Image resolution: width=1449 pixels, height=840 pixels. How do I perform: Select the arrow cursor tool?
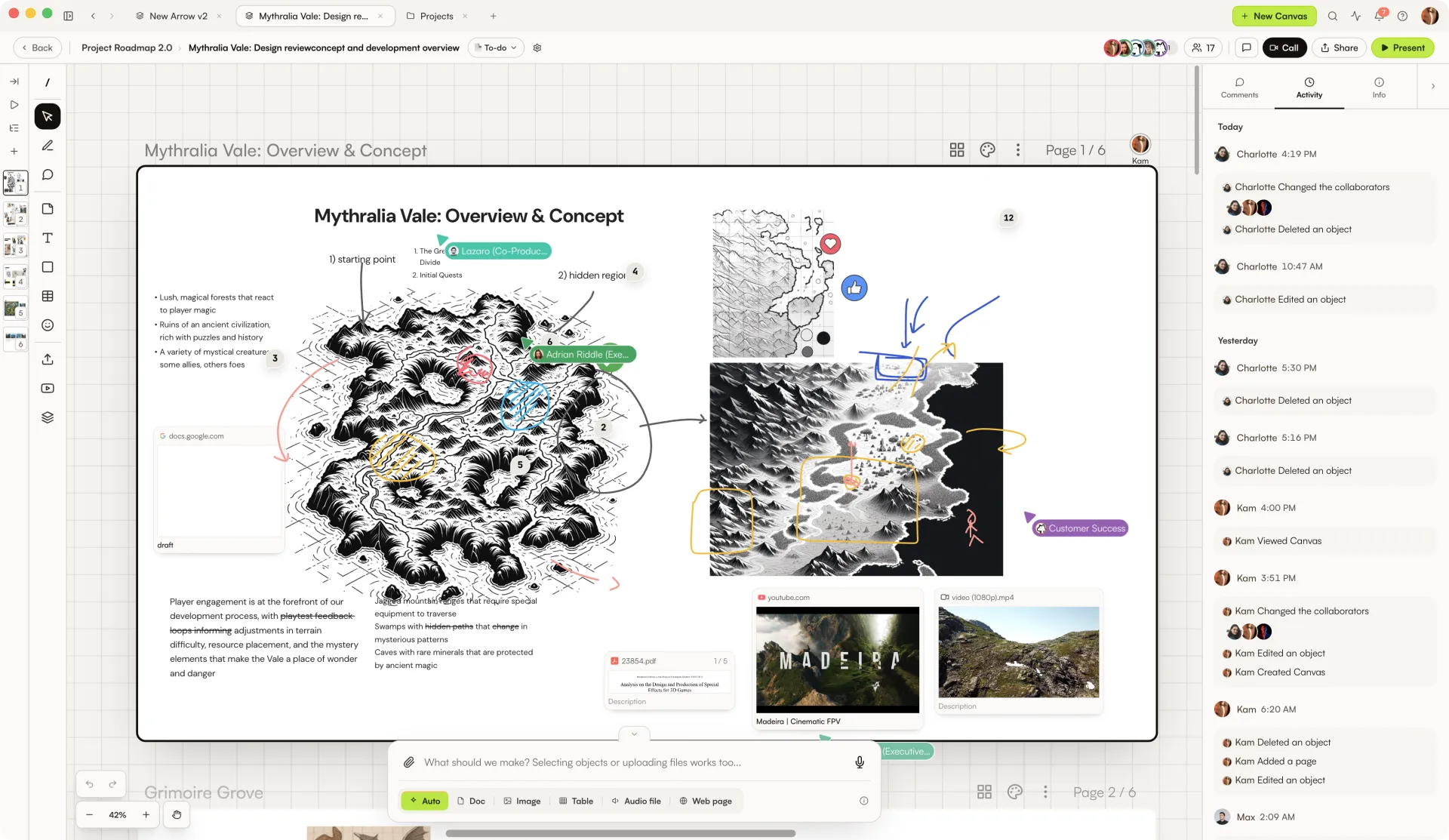click(x=48, y=116)
